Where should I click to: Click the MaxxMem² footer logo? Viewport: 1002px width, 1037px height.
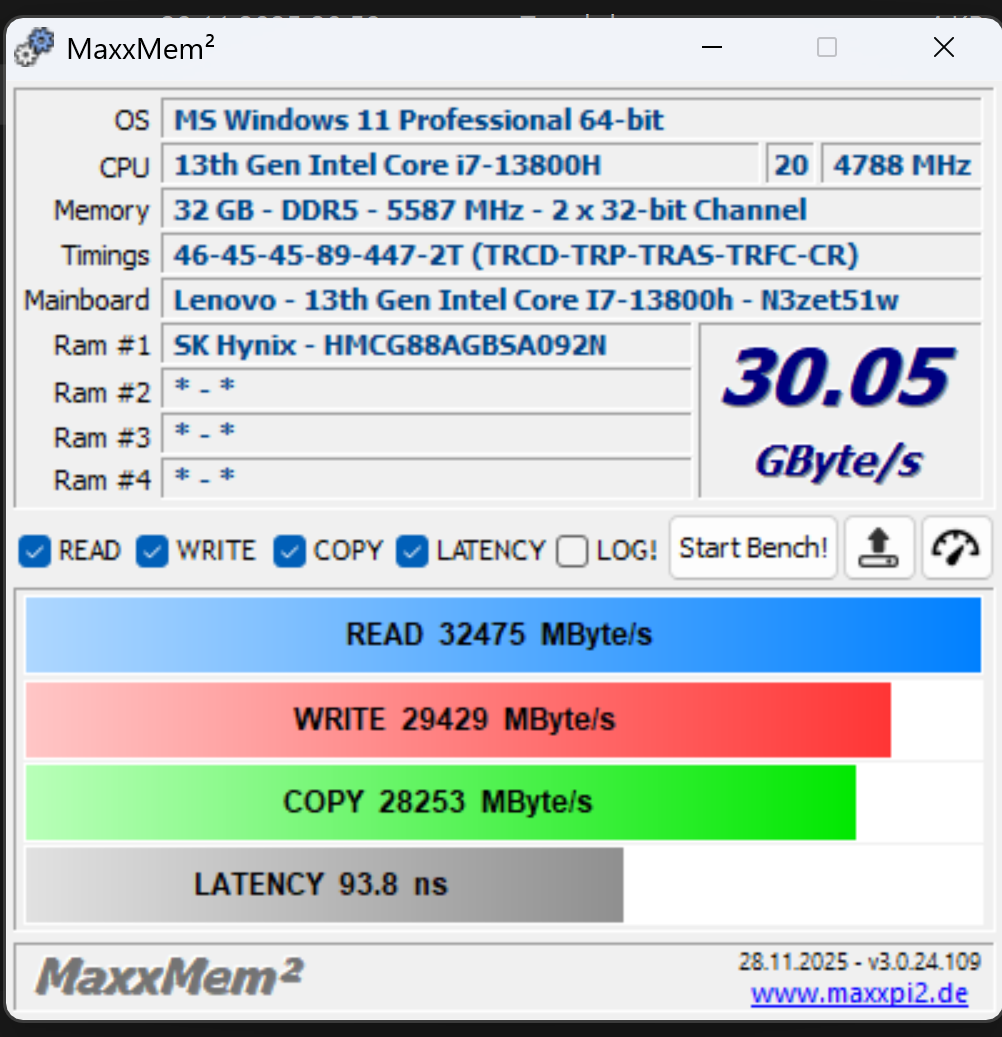(169, 975)
